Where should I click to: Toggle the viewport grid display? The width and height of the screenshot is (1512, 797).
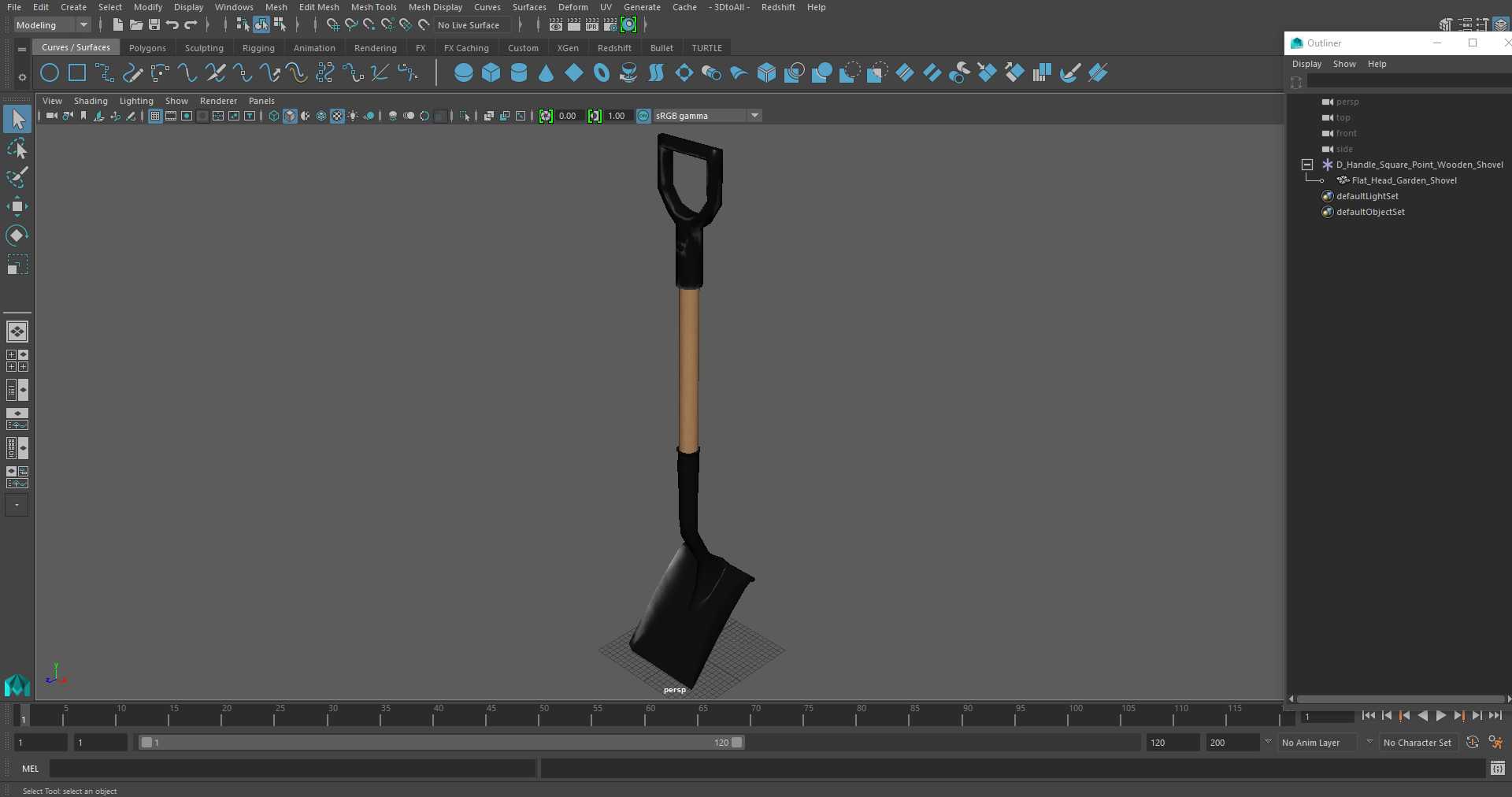(155, 116)
